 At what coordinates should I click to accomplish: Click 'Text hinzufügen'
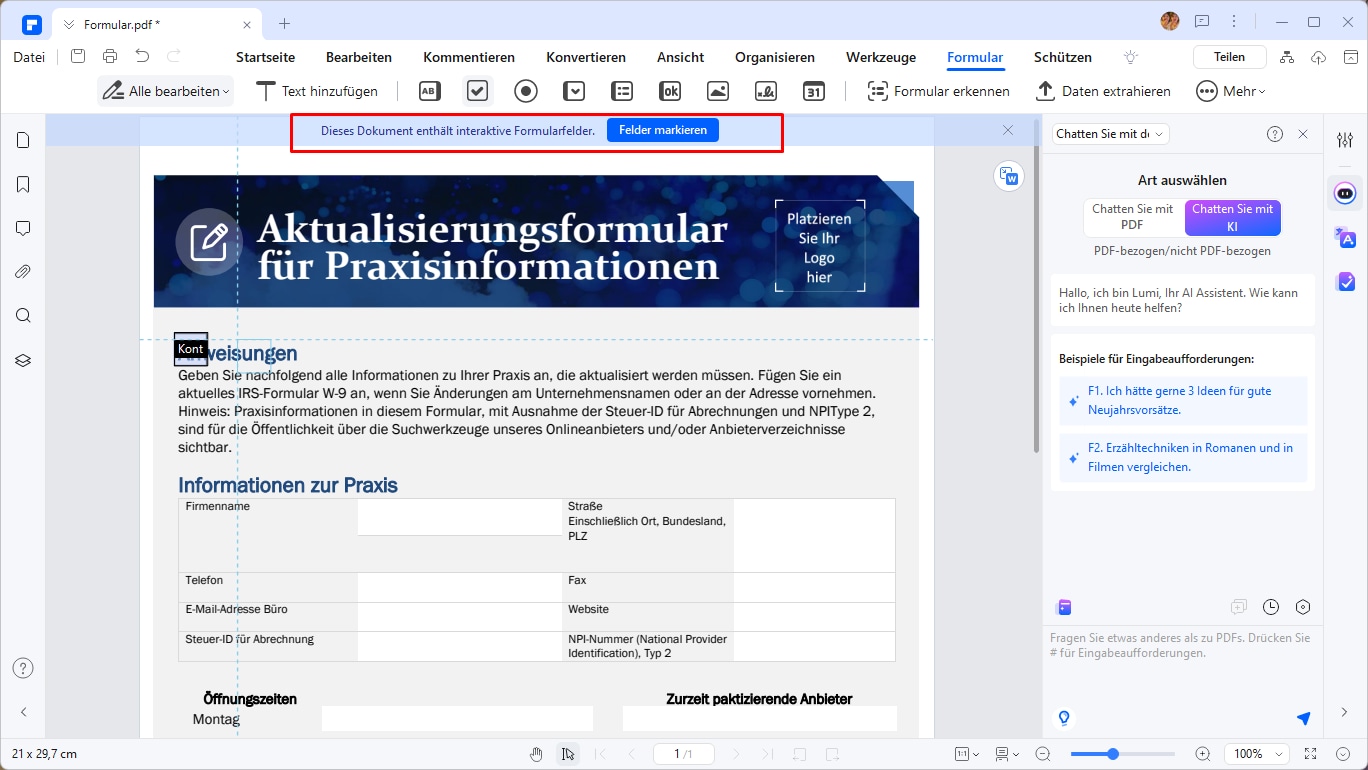point(317,91)
